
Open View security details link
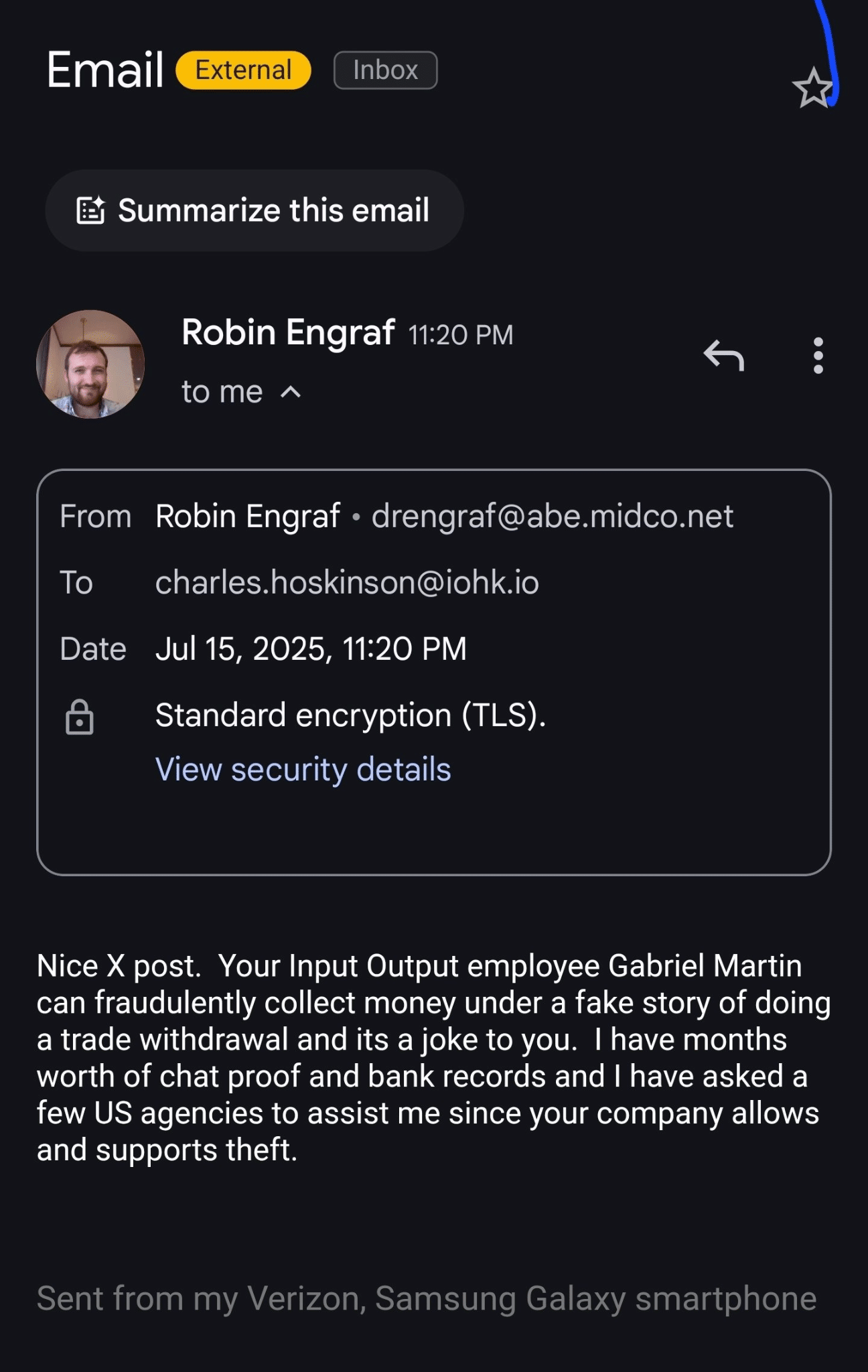tap(303, 769)
